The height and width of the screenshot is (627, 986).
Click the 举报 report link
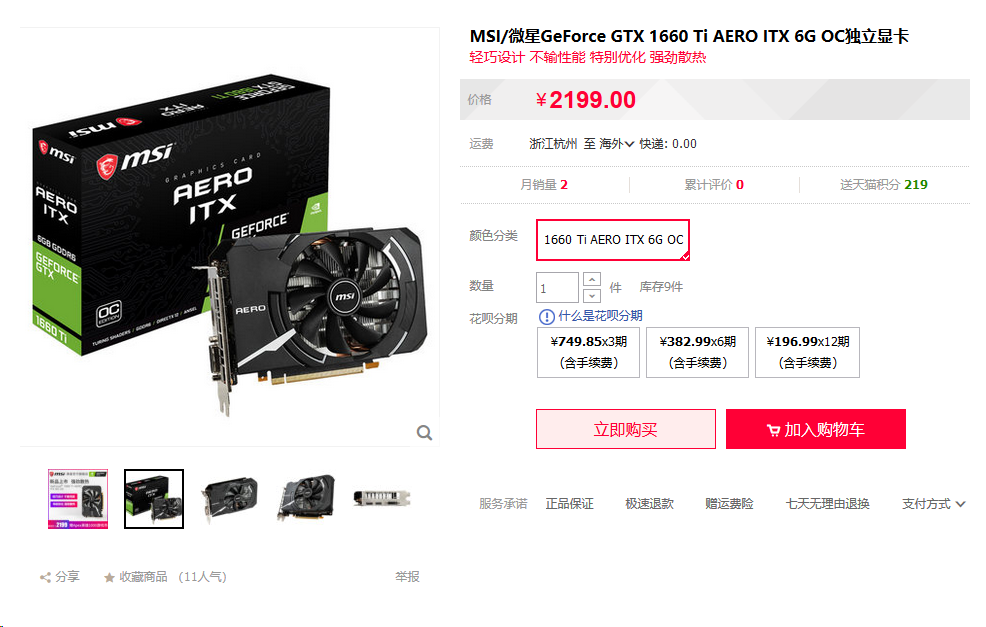(x=407, y=577)
